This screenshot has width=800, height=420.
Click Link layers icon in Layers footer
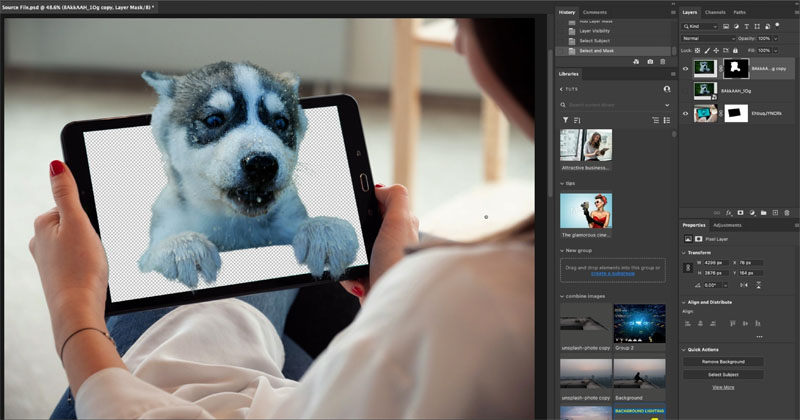tap(717, 213)
